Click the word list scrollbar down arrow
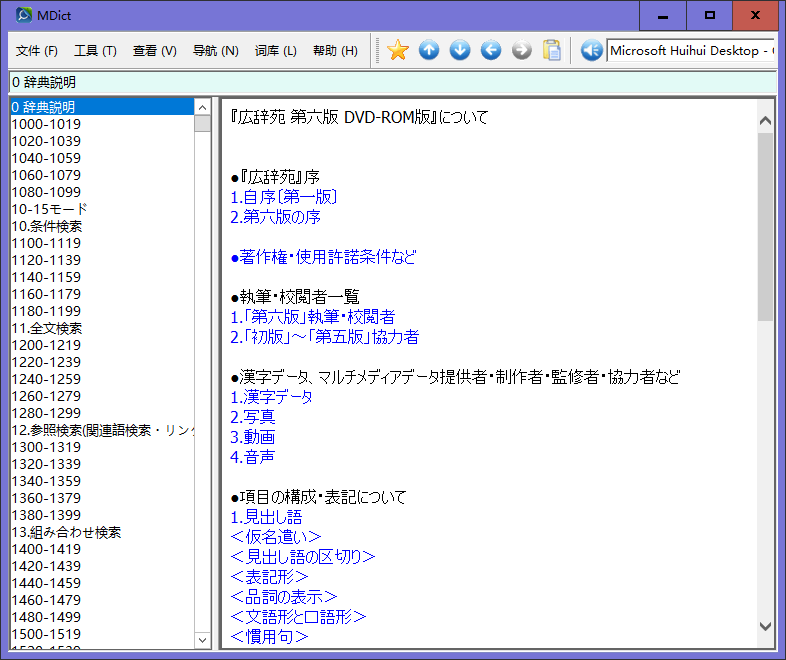 [203, 640]
